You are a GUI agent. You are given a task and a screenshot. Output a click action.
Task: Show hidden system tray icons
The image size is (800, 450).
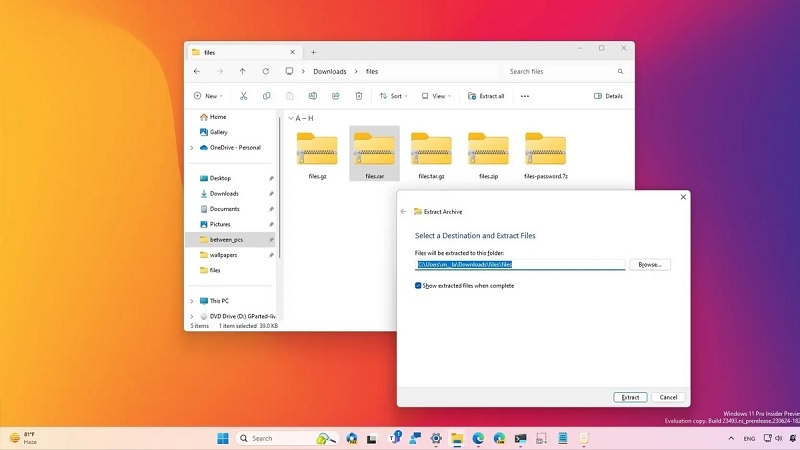(x=731, y=438)
